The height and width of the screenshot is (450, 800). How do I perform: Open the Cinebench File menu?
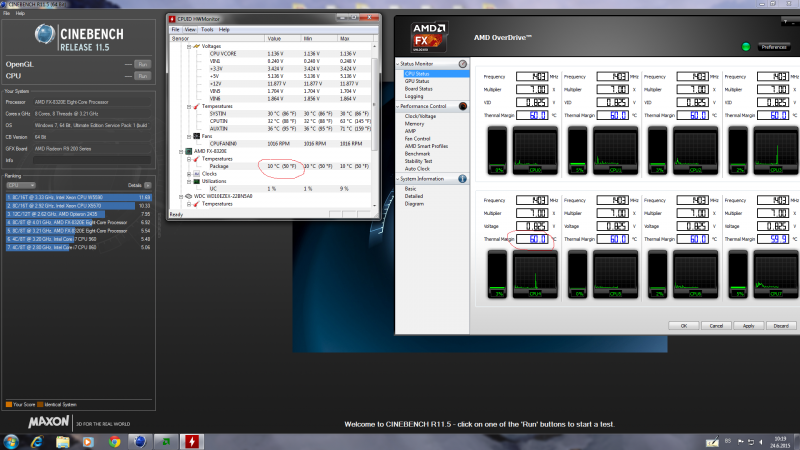(7, 13)
